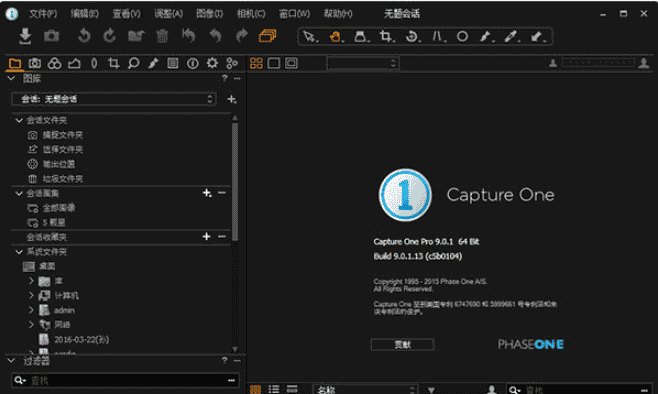Click the rotate right toolbar icon
The height and width of the screenshot is (394, 658).
tap(110, 36)
